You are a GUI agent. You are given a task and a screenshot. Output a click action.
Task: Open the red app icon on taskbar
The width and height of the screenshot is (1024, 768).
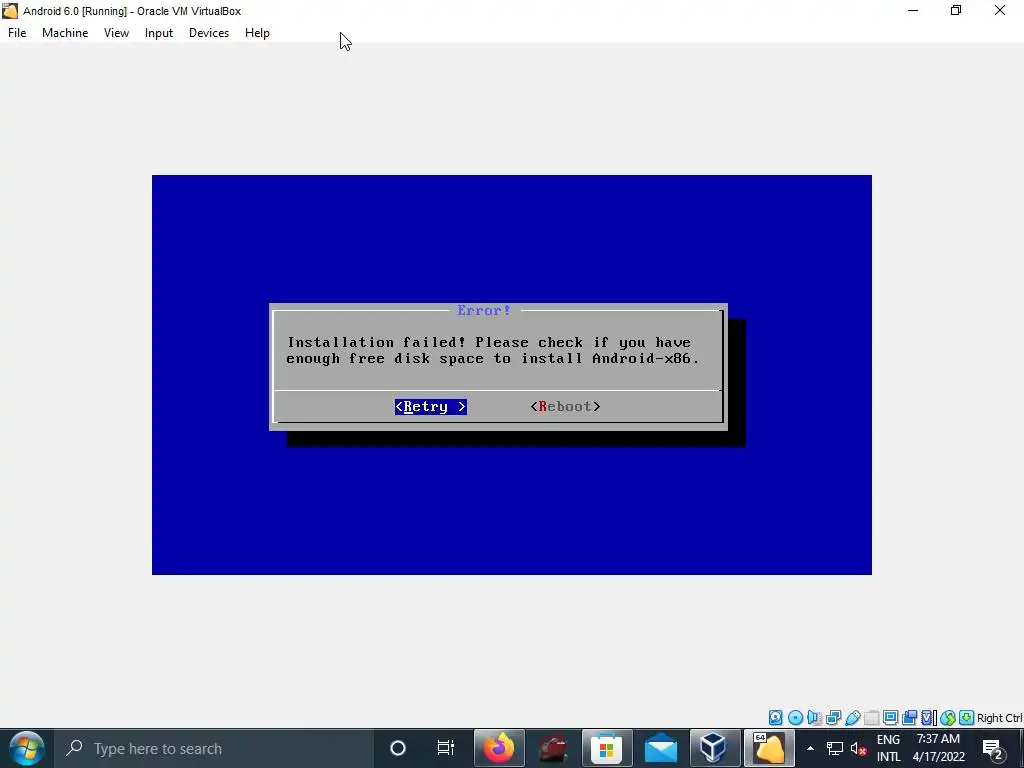tap(553, 748)
